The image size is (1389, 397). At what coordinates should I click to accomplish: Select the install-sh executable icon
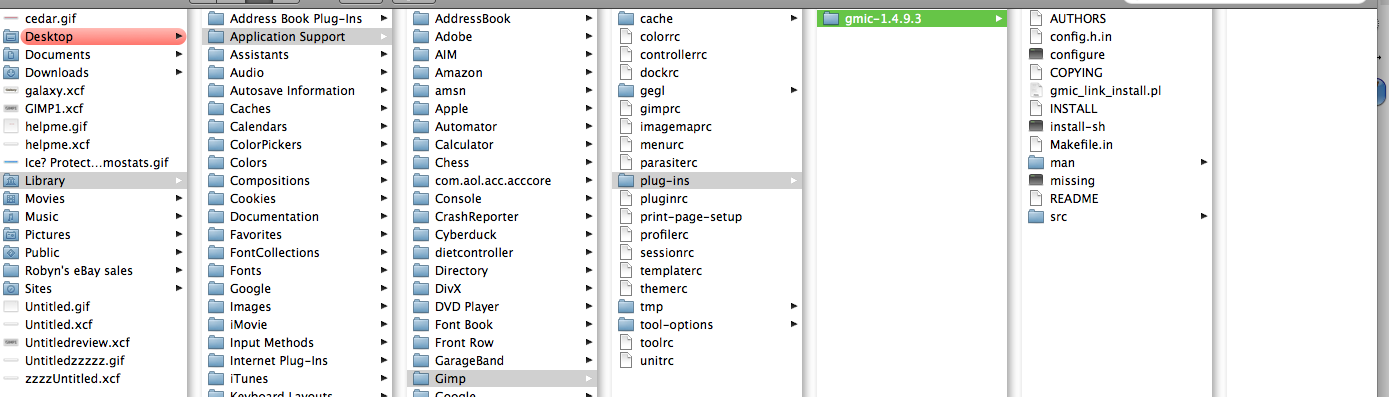(1036, 127)
